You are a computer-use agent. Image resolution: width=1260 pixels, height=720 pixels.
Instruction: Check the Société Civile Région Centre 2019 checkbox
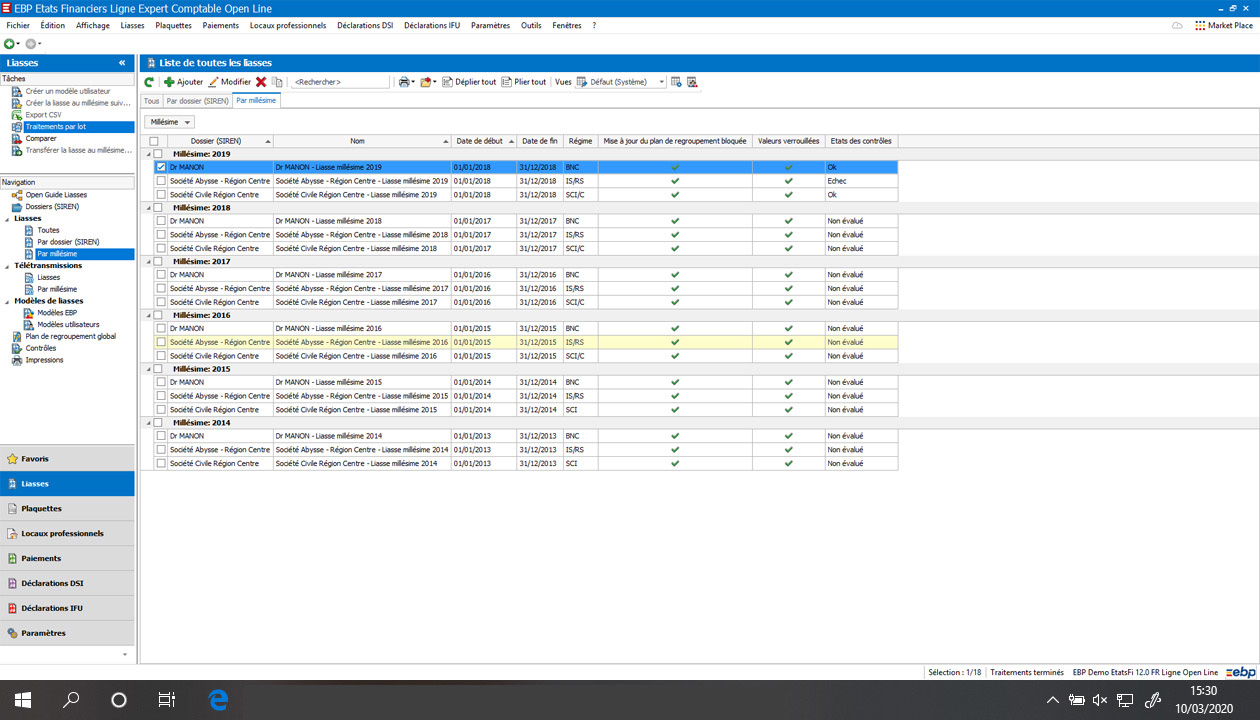tap(161, 195)
